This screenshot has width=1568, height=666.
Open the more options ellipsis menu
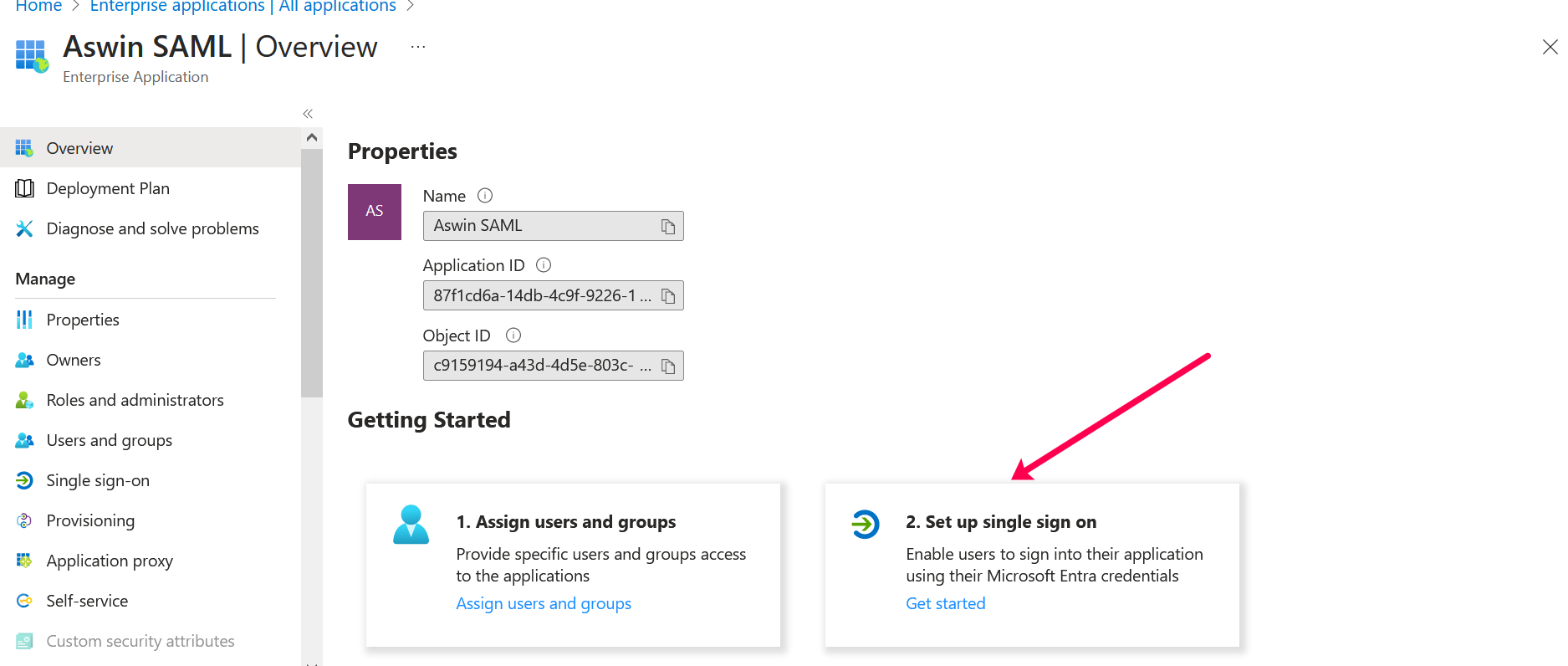click(x=418, y=48)
